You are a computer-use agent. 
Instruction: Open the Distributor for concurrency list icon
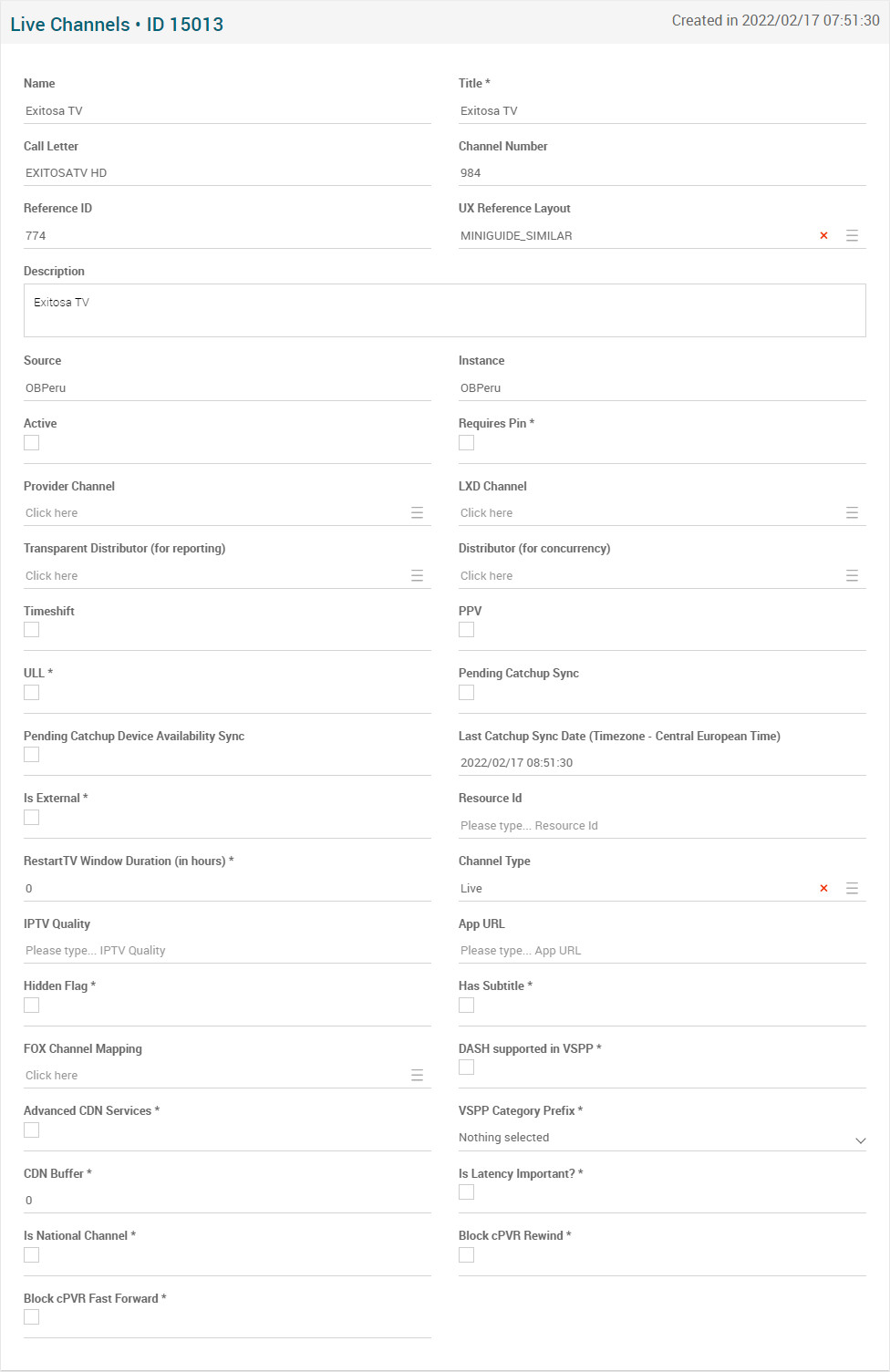pyautogui.click(x=852, y=576)
